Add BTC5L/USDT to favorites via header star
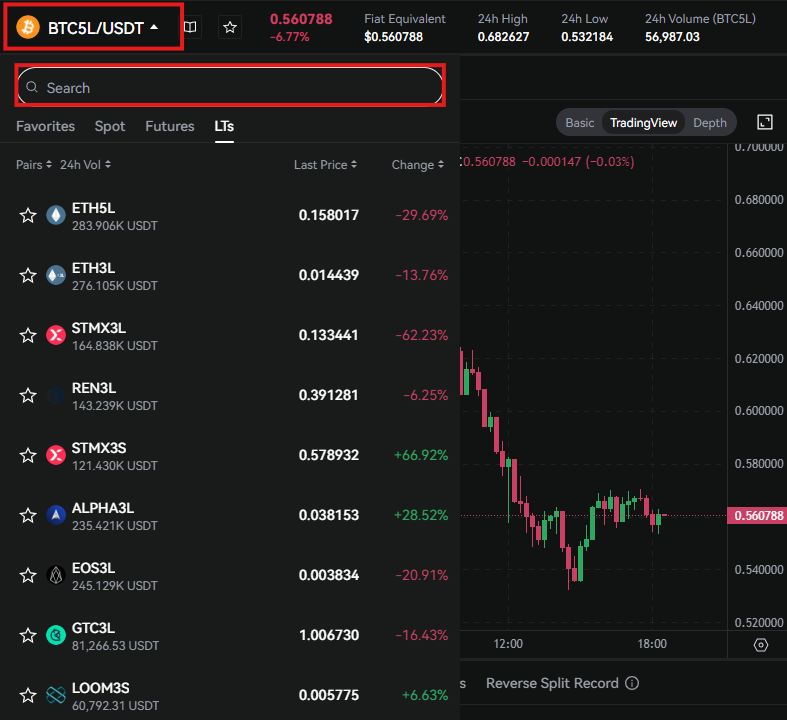Image resolution: width=787 pixels, height=720 pixels. [x=230, y=27]
